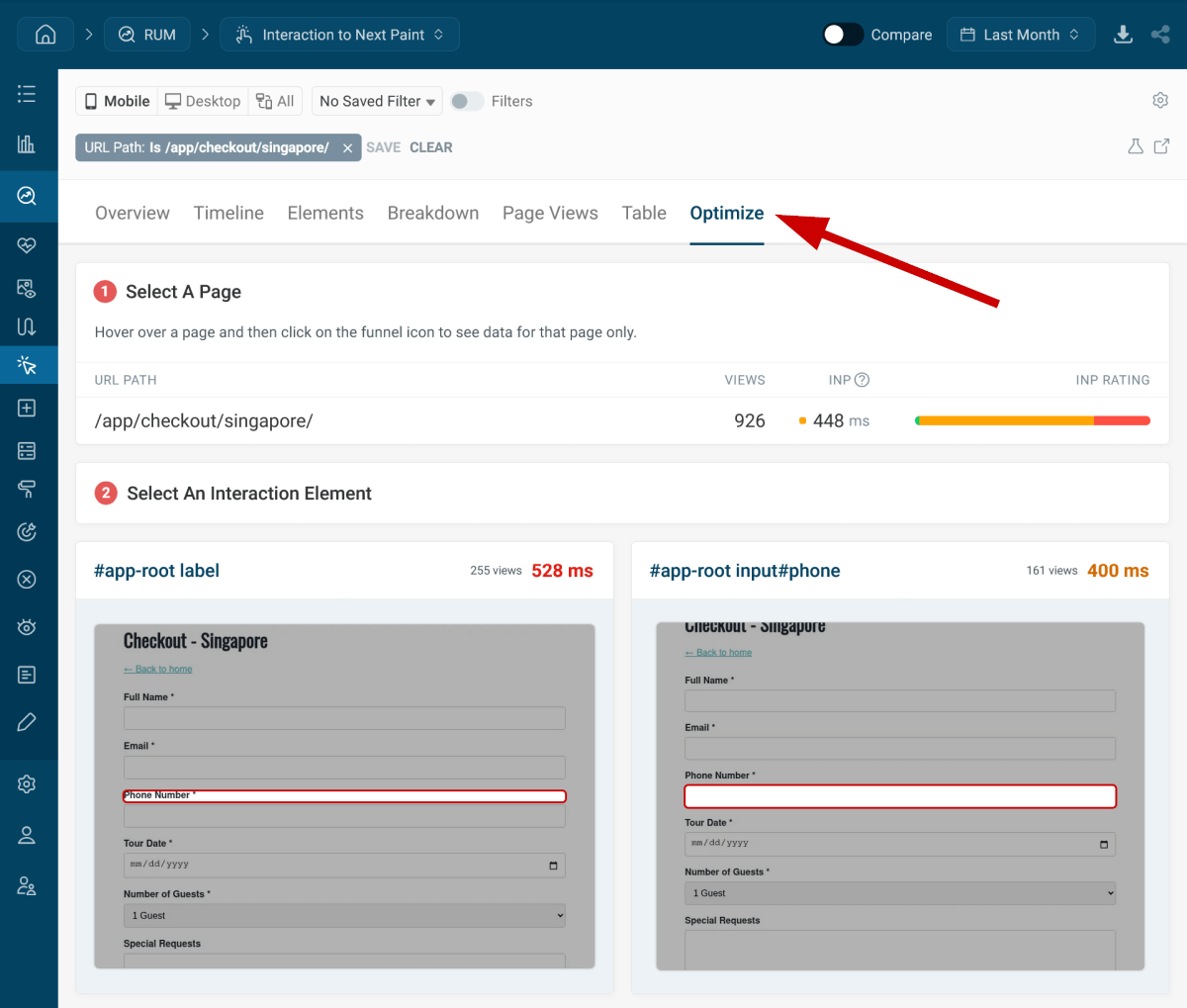
Task: Select the cursor interaction icon in sidebar
Action: coord(28,364)
